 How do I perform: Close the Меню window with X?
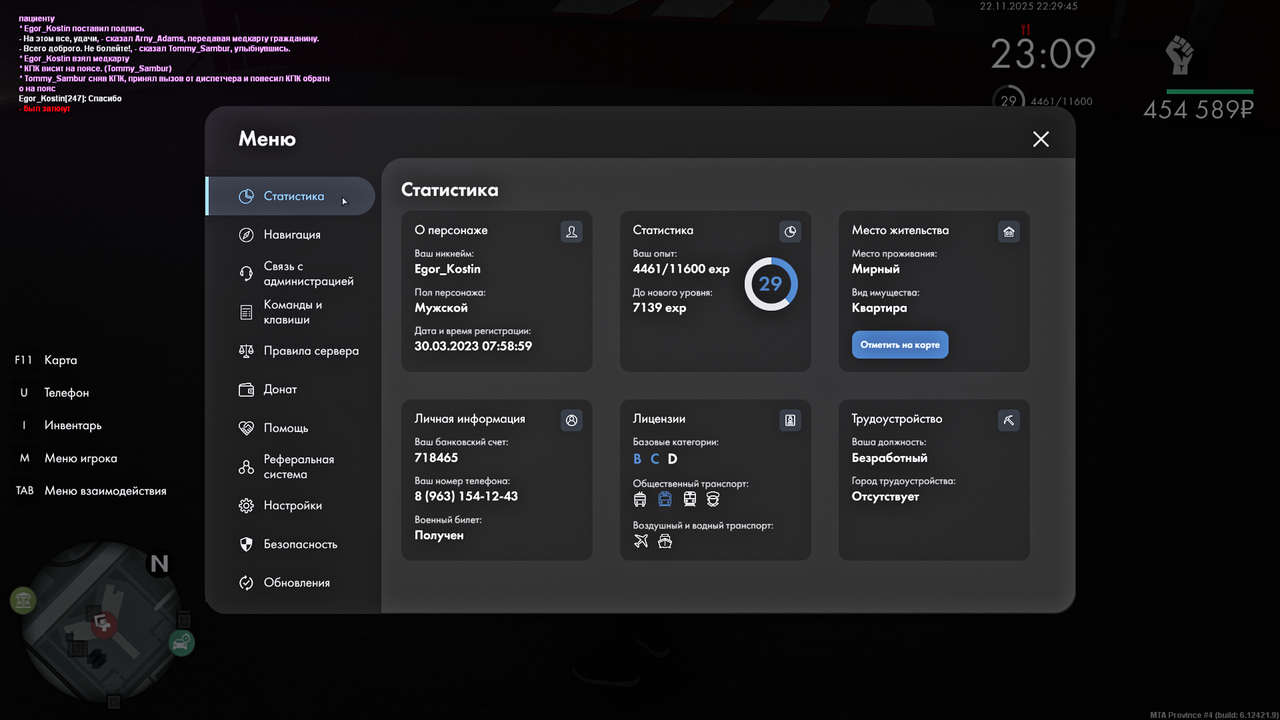pyautogui.click(x=1041, y=139)
